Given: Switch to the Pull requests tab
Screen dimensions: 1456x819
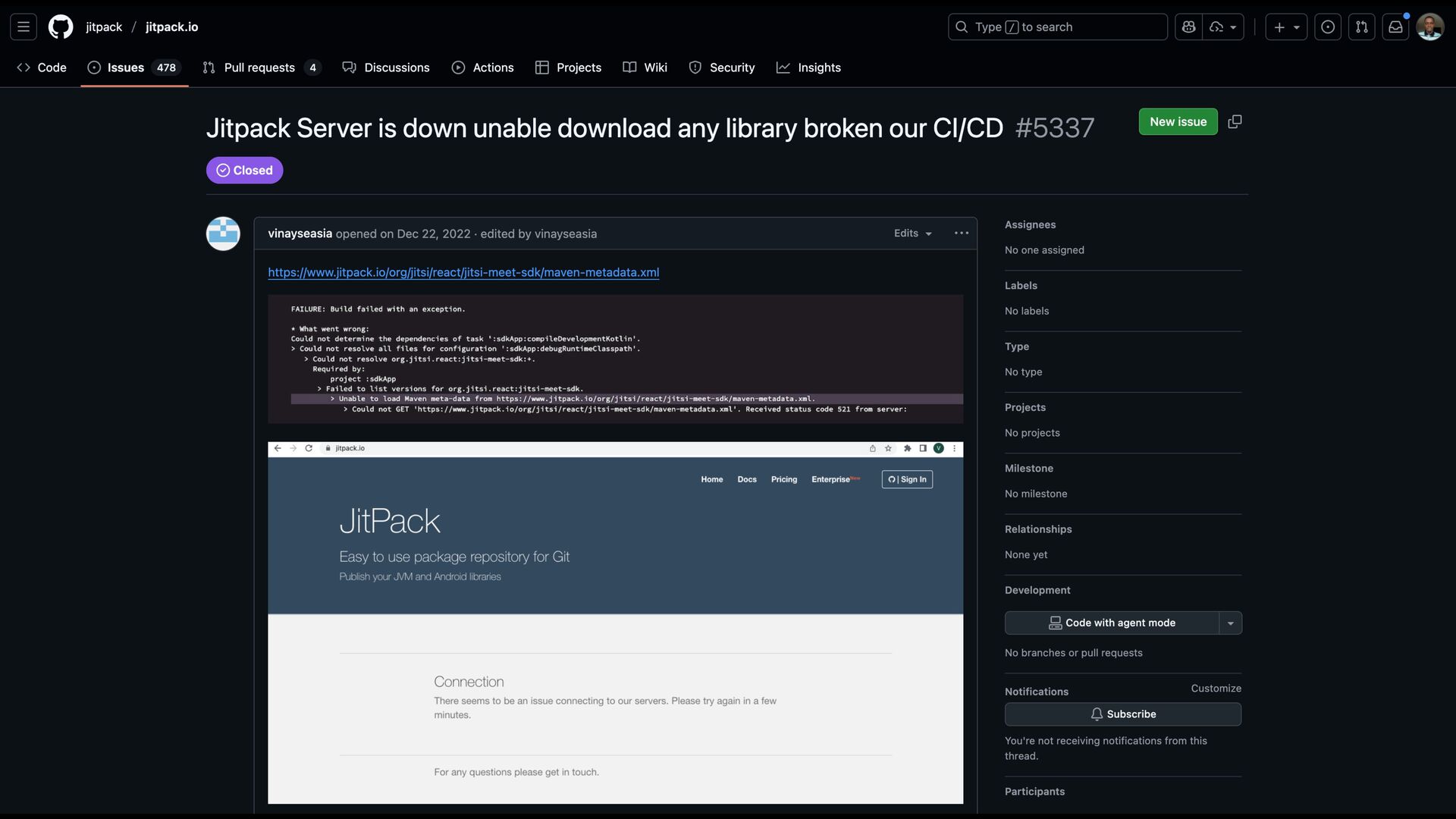Looking at the screenshot, I should pos(259,67).
